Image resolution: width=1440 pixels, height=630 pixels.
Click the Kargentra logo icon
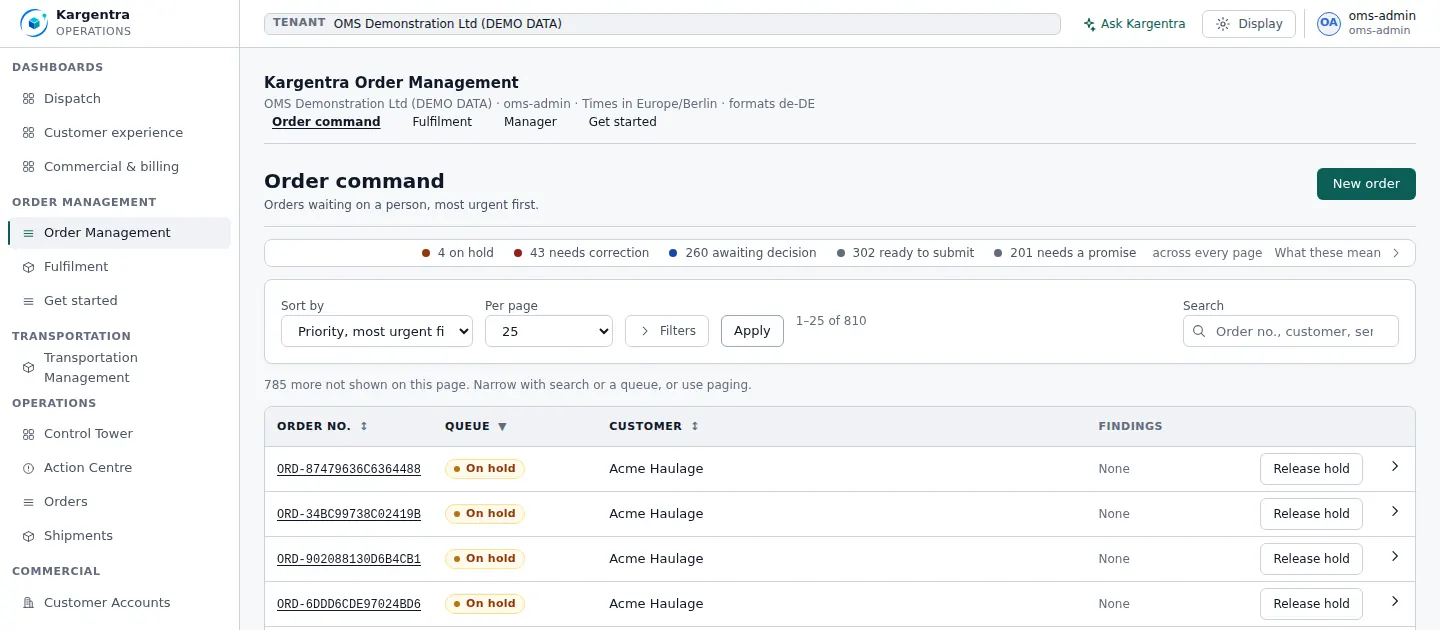point(34,23)
